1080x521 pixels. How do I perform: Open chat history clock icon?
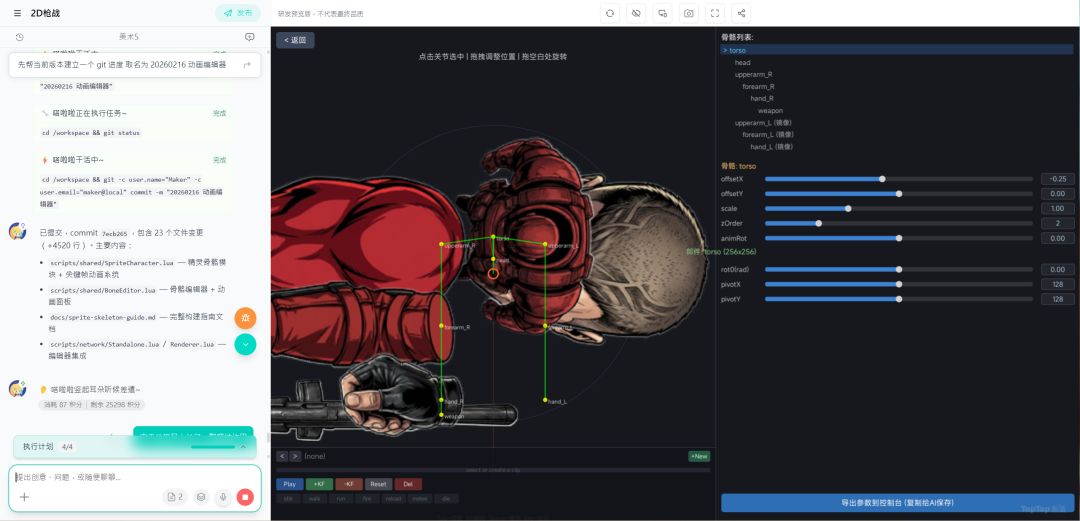20,37
